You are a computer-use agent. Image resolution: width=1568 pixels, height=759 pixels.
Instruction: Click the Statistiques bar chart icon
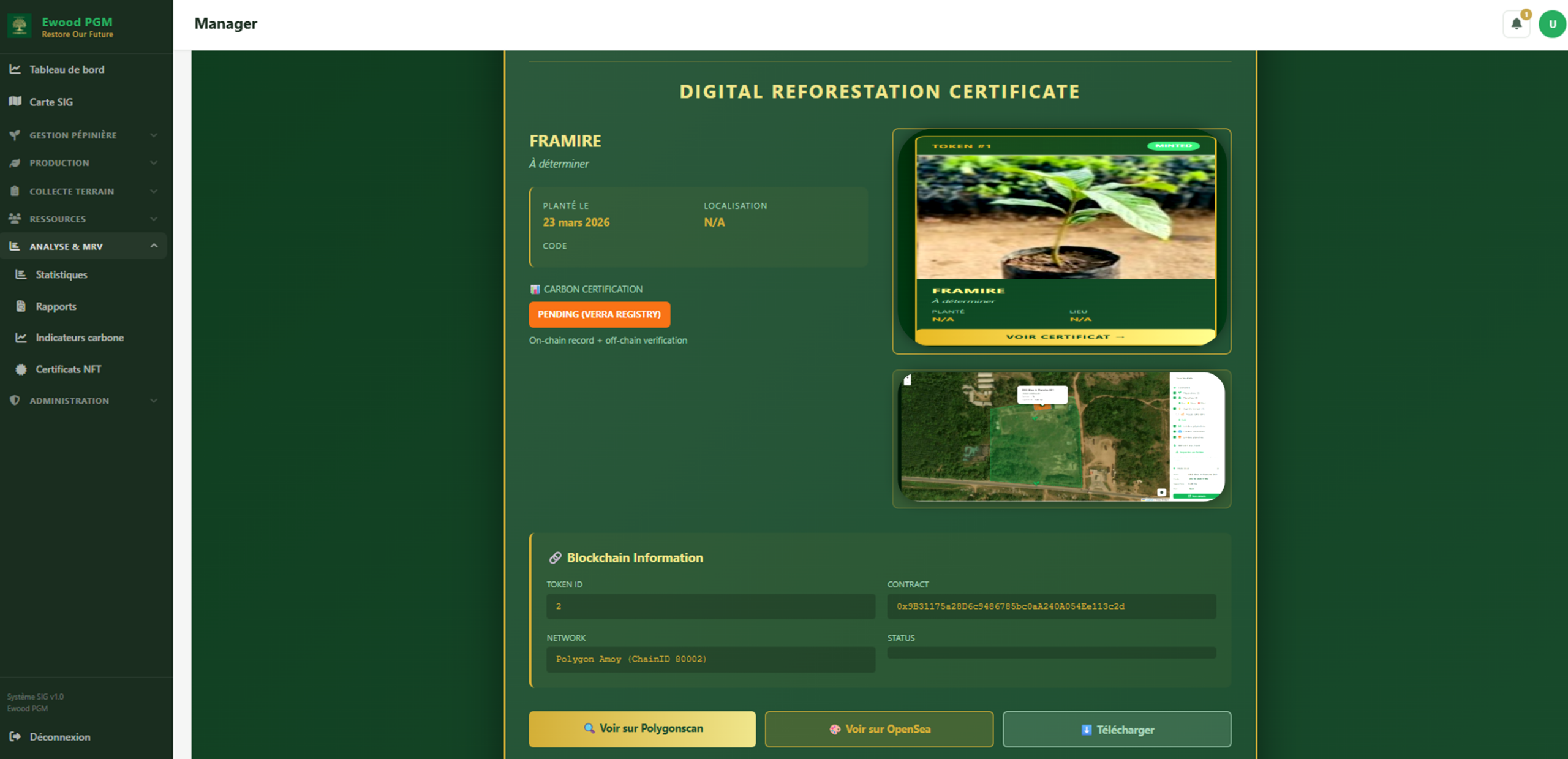click(x=21, y=274)
